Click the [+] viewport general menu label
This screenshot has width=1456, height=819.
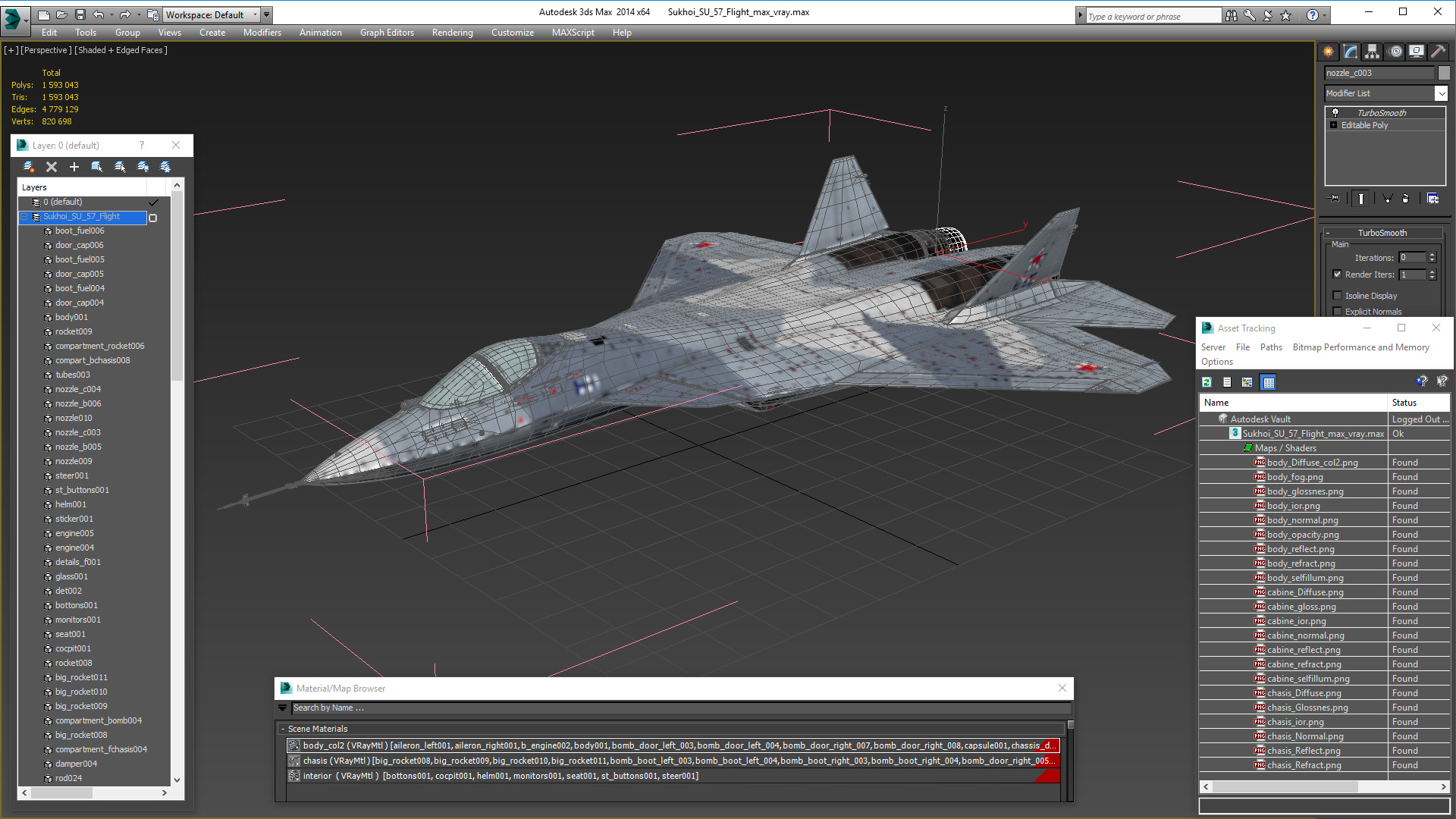point(11,50)
